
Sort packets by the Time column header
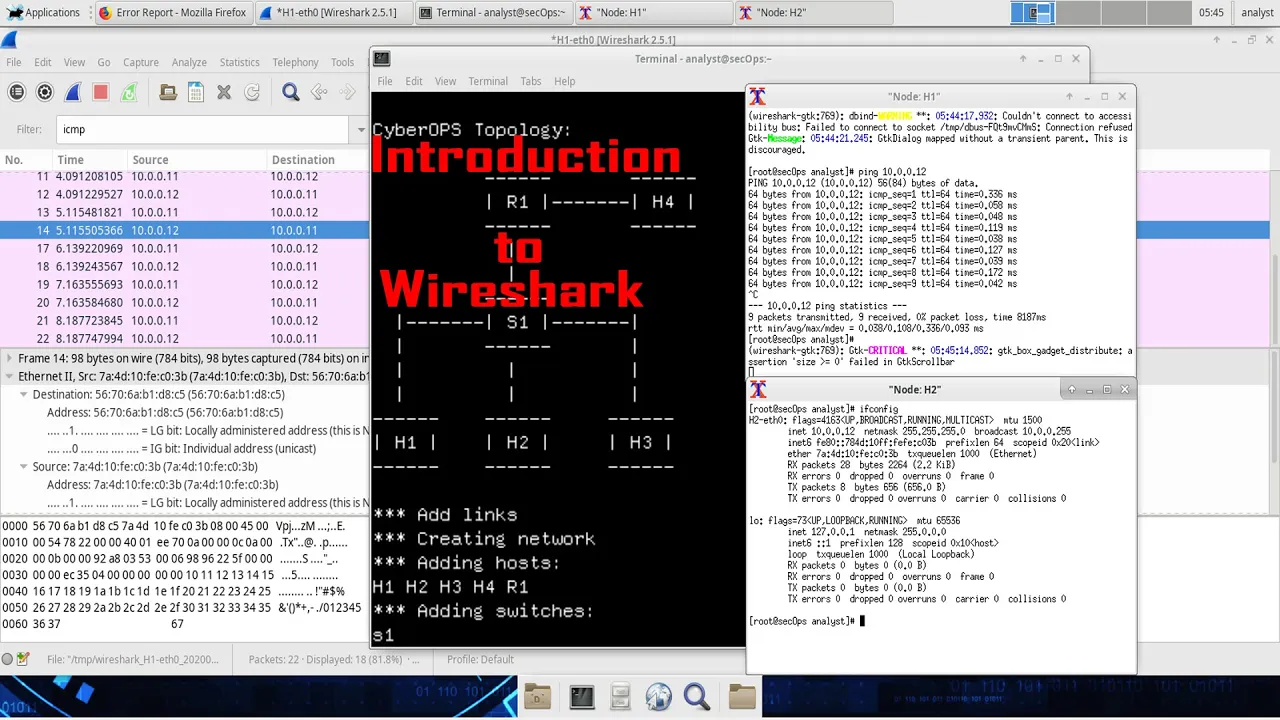point(90,160)
